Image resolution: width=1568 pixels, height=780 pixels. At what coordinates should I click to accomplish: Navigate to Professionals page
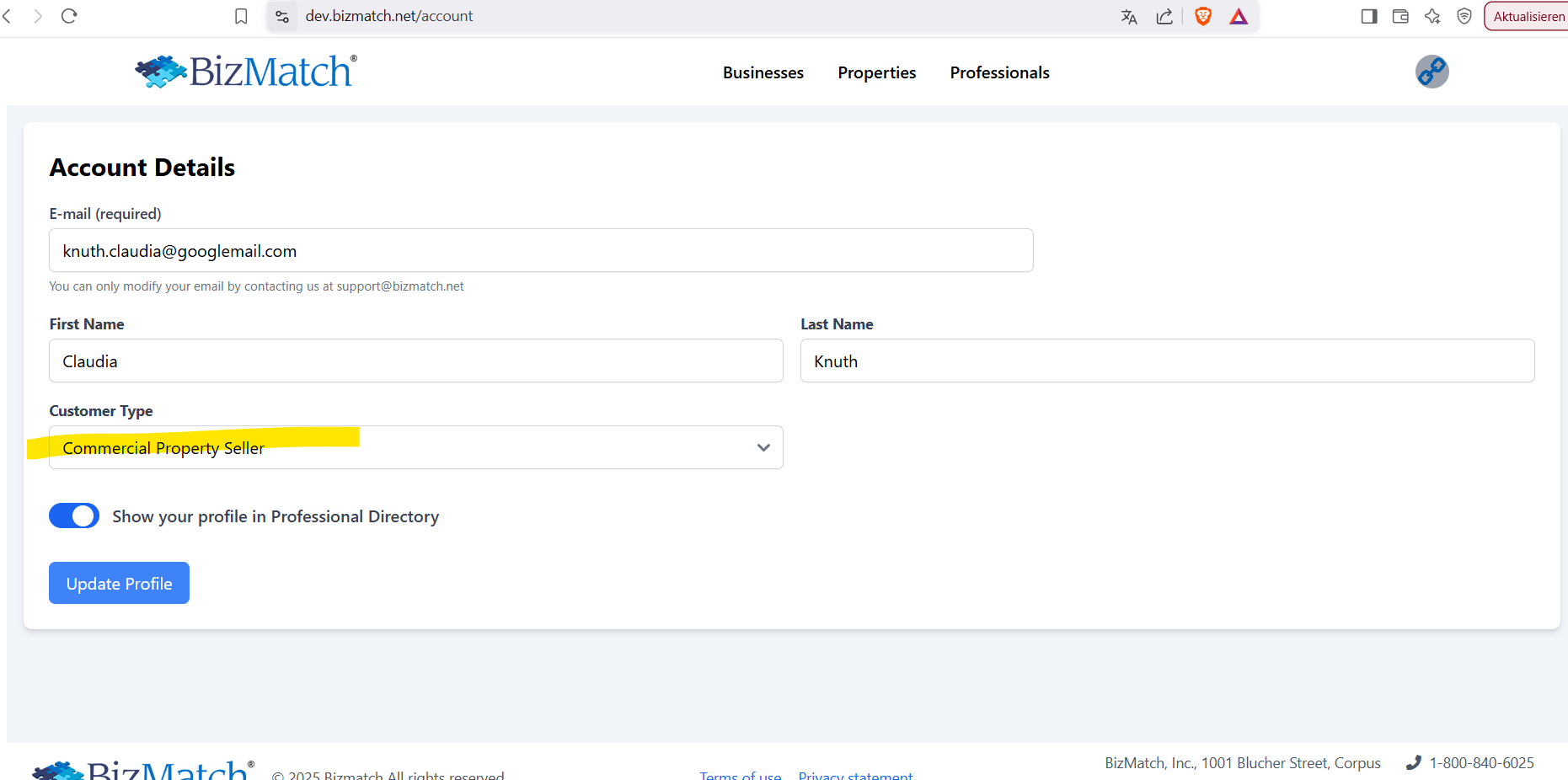[999, 72]
